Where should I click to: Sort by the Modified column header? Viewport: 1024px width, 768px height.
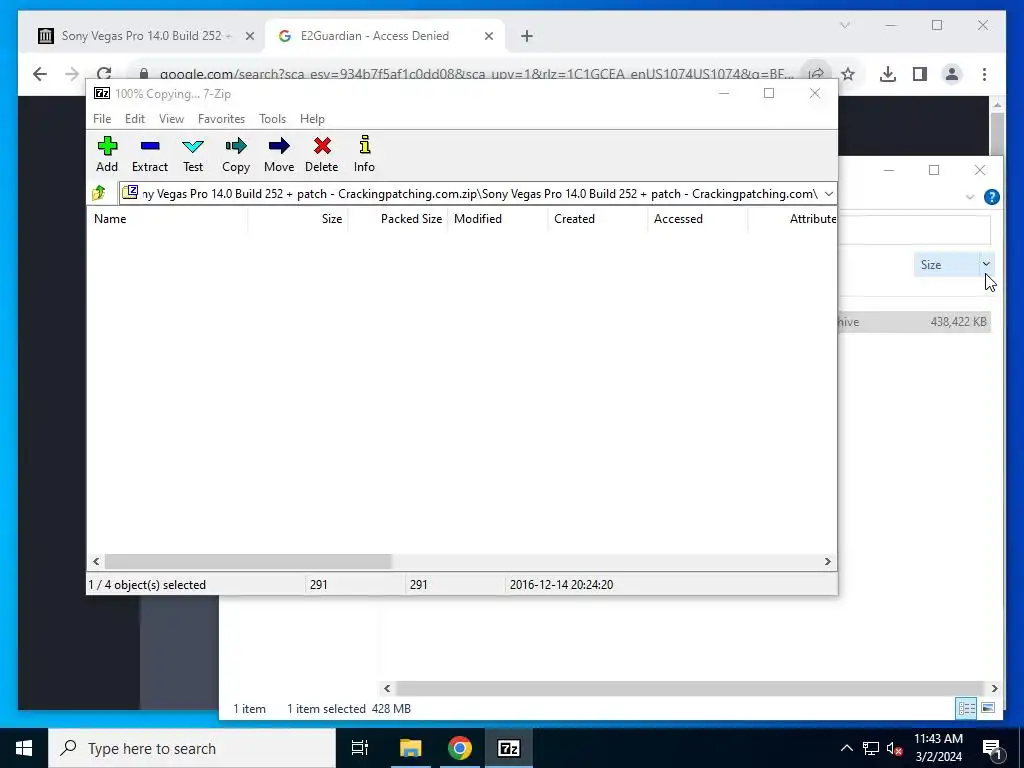(x=498, y=219)
